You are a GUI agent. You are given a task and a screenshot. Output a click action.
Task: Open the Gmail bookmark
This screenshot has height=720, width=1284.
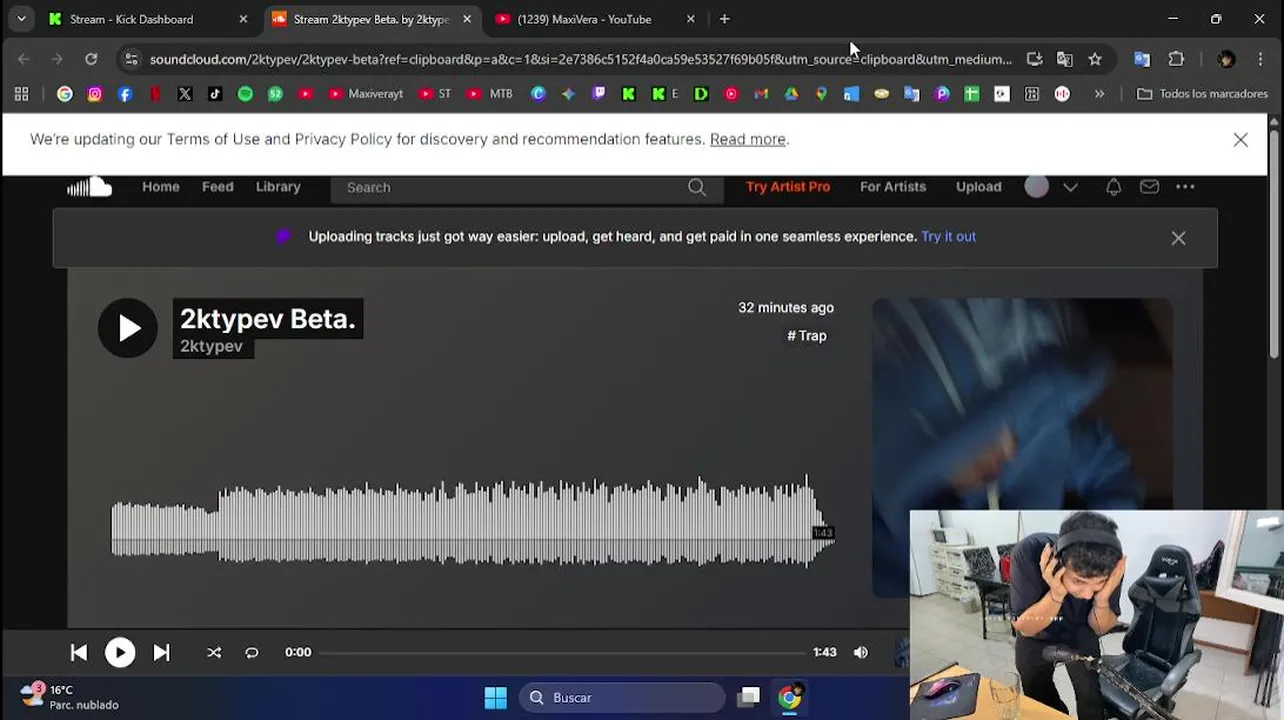(x=761, y=94)
